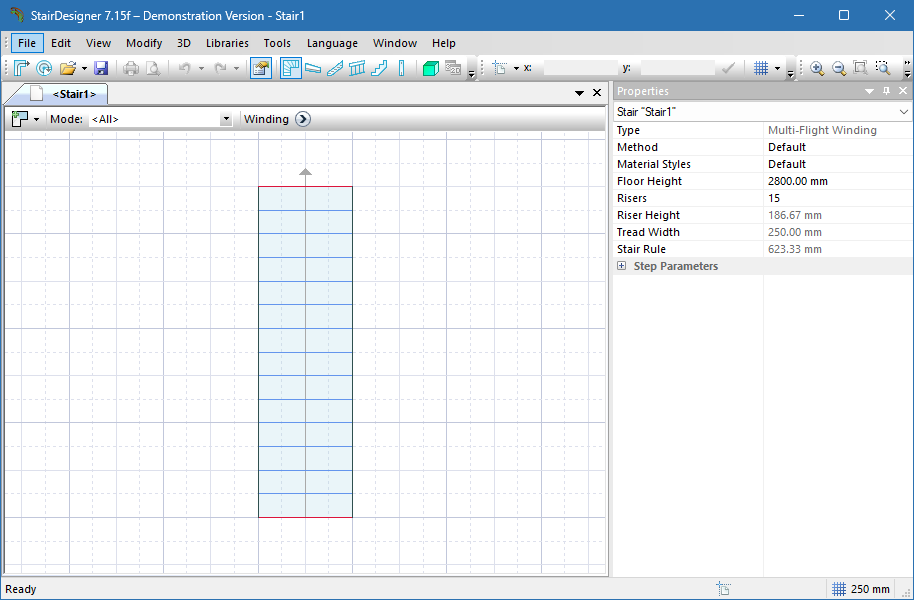Click the zoom in magnifier
This screenshot has height=600, width=914.
point(817,68)
